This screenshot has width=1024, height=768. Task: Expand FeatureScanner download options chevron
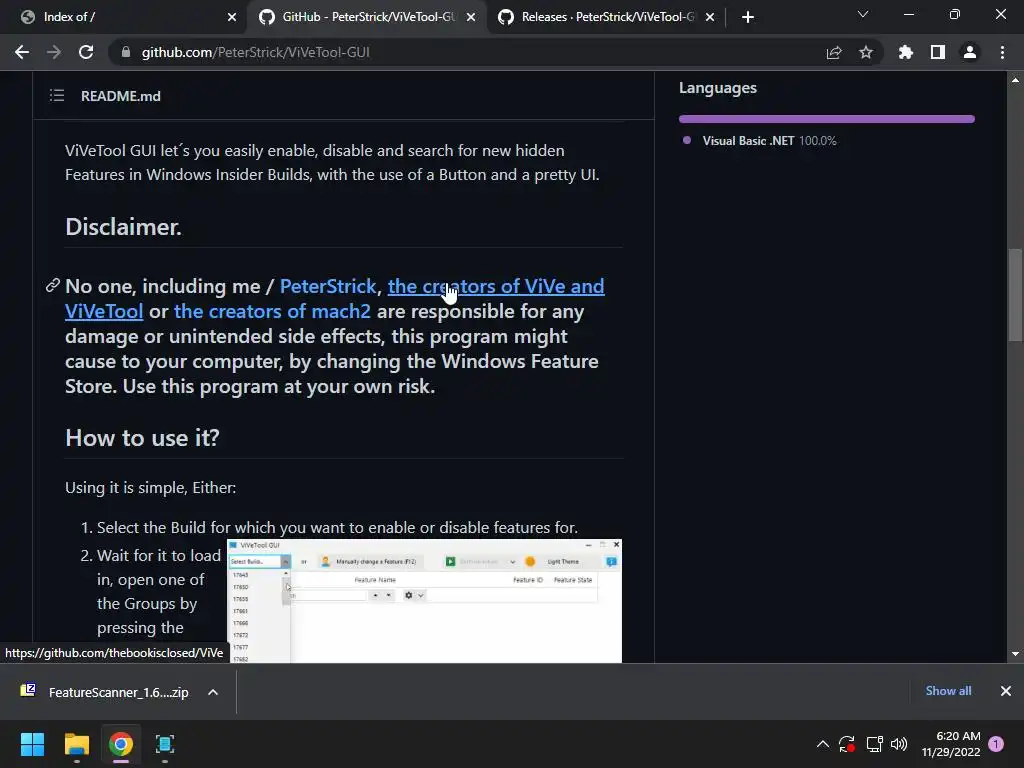[213, 692]
